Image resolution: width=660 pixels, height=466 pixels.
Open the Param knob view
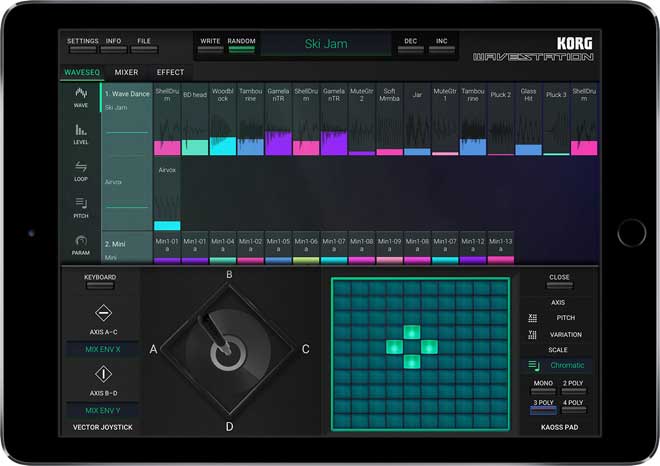click(80, 243)
